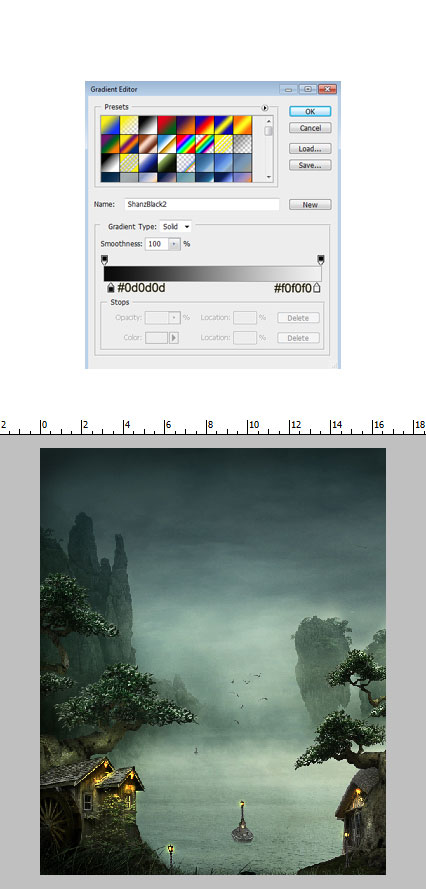
Task: Click the presets scrollbar thumb
Action: (x=269, y=130)
